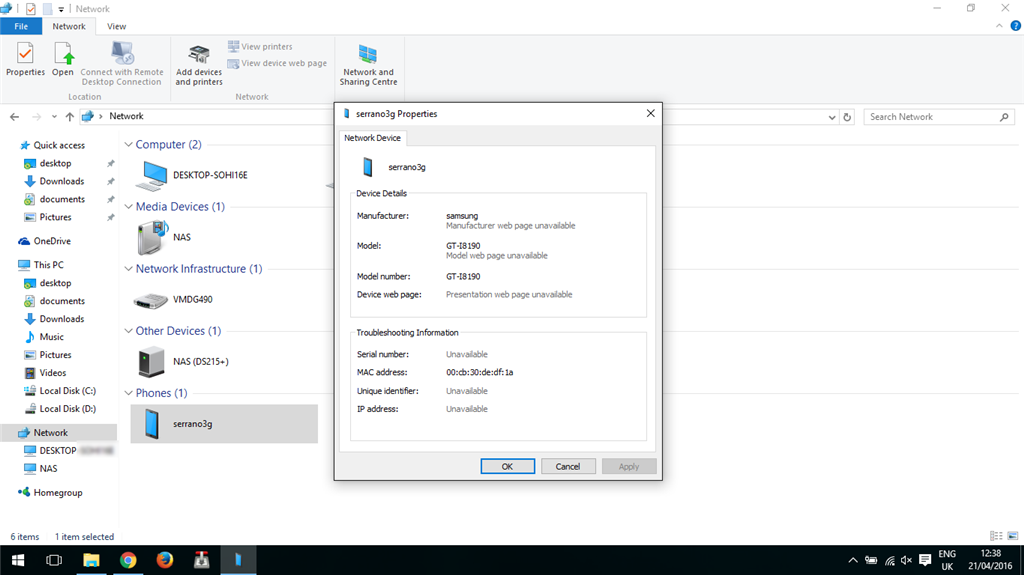Launch Firefox from the taskbar
Viewport: 1024px width, 575px height.
click(165, 560)
